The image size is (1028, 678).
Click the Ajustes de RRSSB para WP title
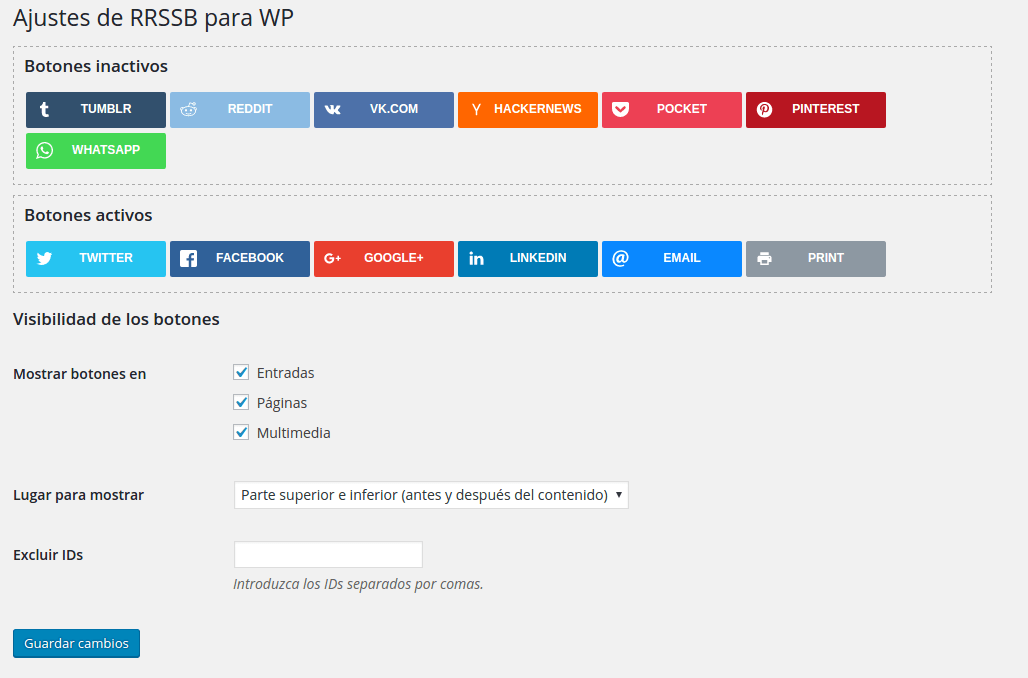(x=153, y=18)
